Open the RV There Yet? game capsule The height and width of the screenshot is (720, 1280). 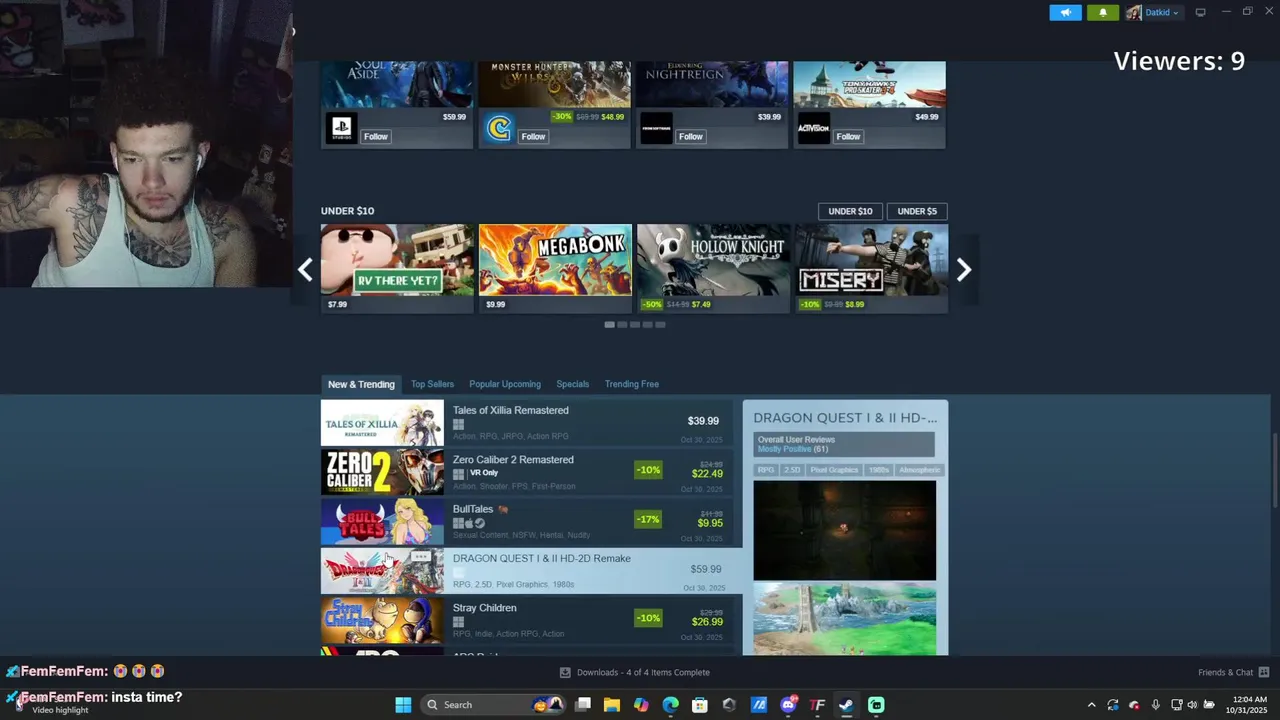397,268
